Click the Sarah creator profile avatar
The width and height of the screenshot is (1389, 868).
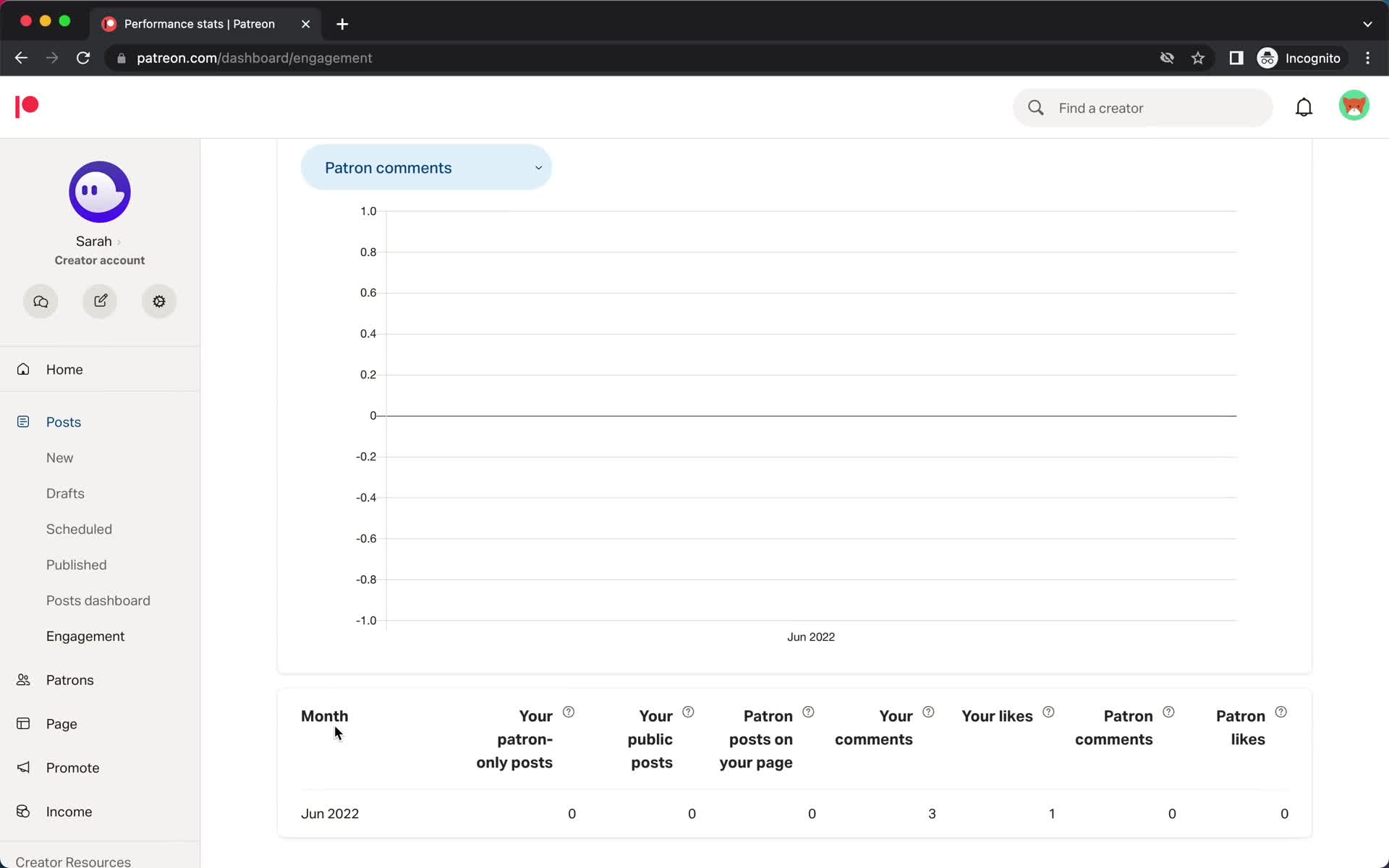(x=100, y=192)
